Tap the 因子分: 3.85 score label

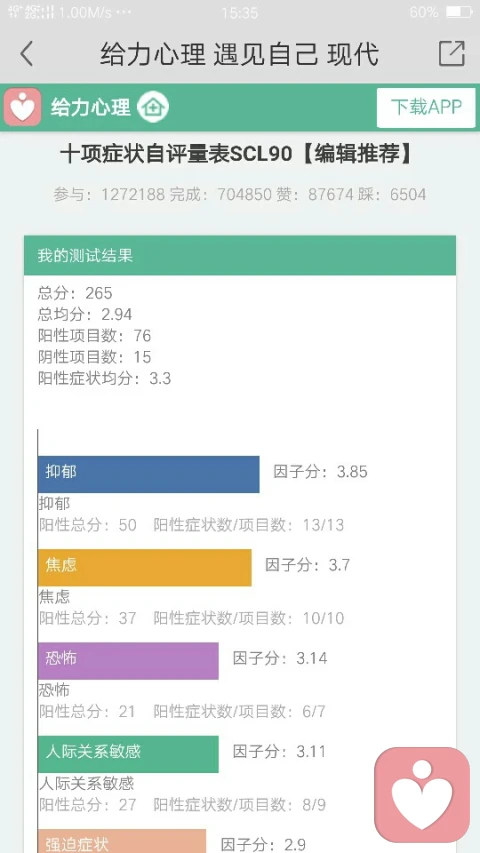321,472
